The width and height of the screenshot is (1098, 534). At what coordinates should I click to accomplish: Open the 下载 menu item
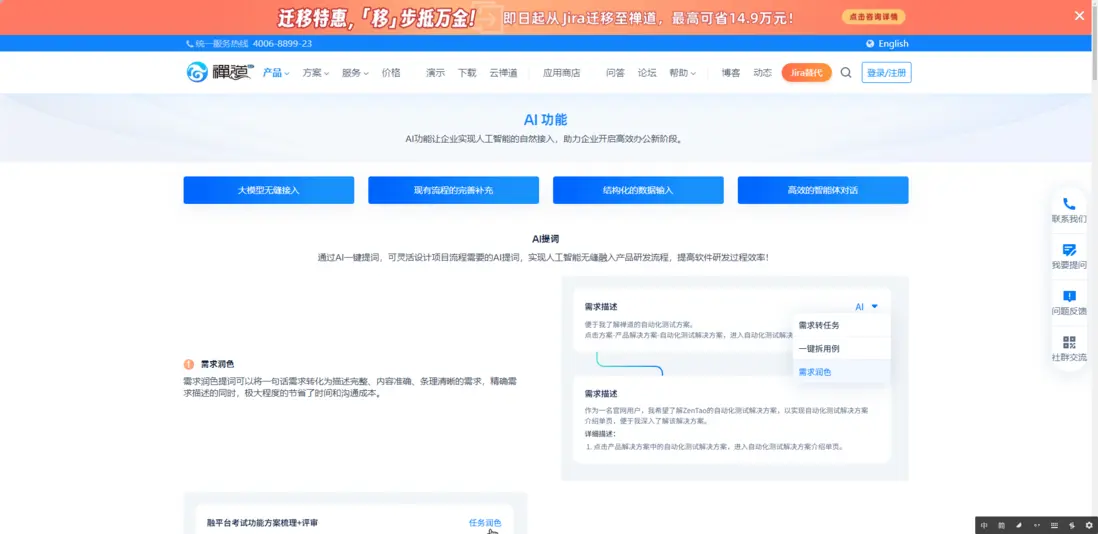point(467,72)
